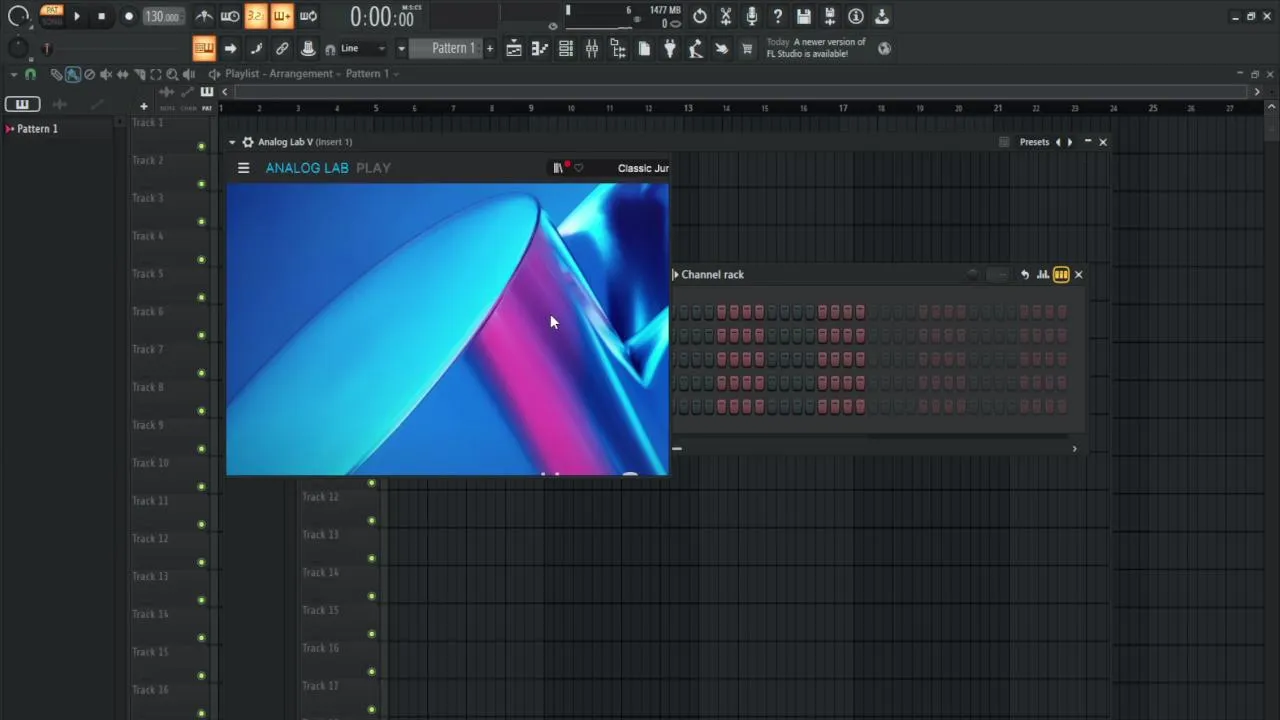Open the Playlist view icon
The height and width of the screenshot is (720, 1280).
click(x=513, y=48)
